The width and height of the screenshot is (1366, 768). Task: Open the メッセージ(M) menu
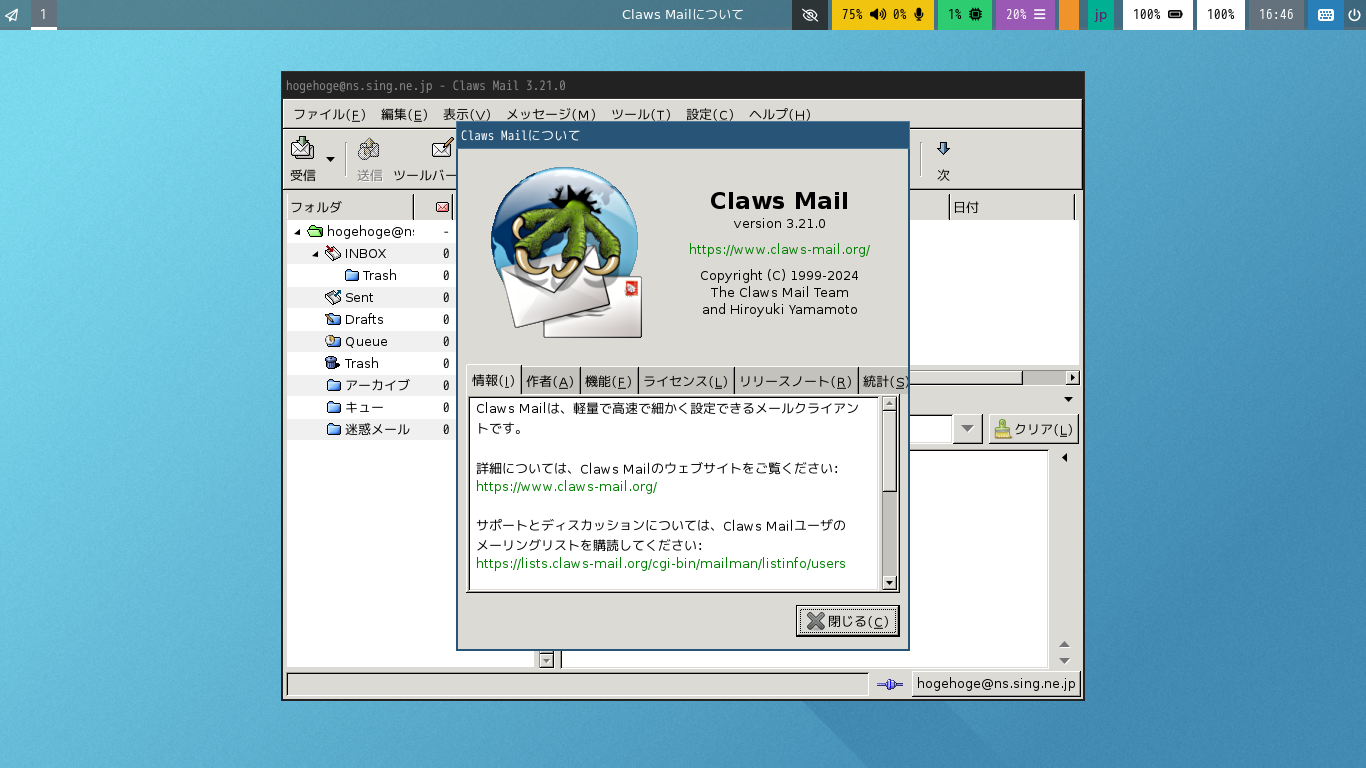[550, 114]
